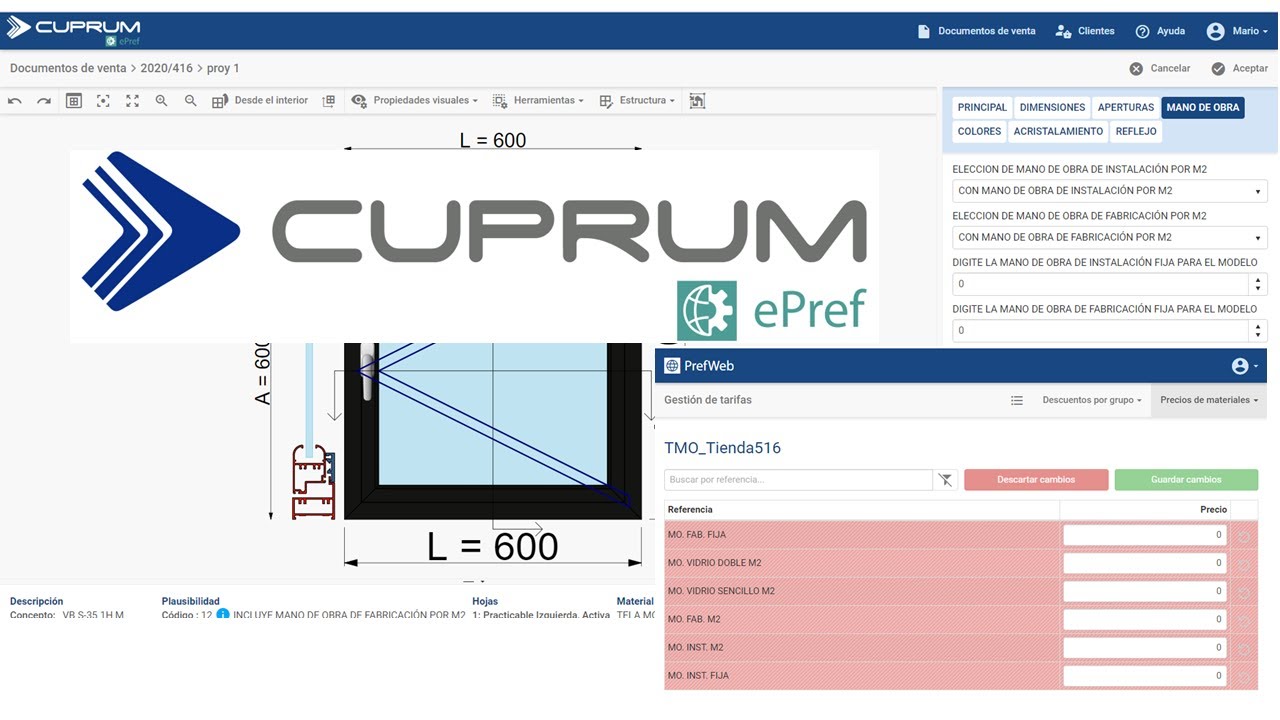The height and width of the screenshot is (720, 1280).
Task: Open the Estructura dropdown menu
Action: point(637,101)
